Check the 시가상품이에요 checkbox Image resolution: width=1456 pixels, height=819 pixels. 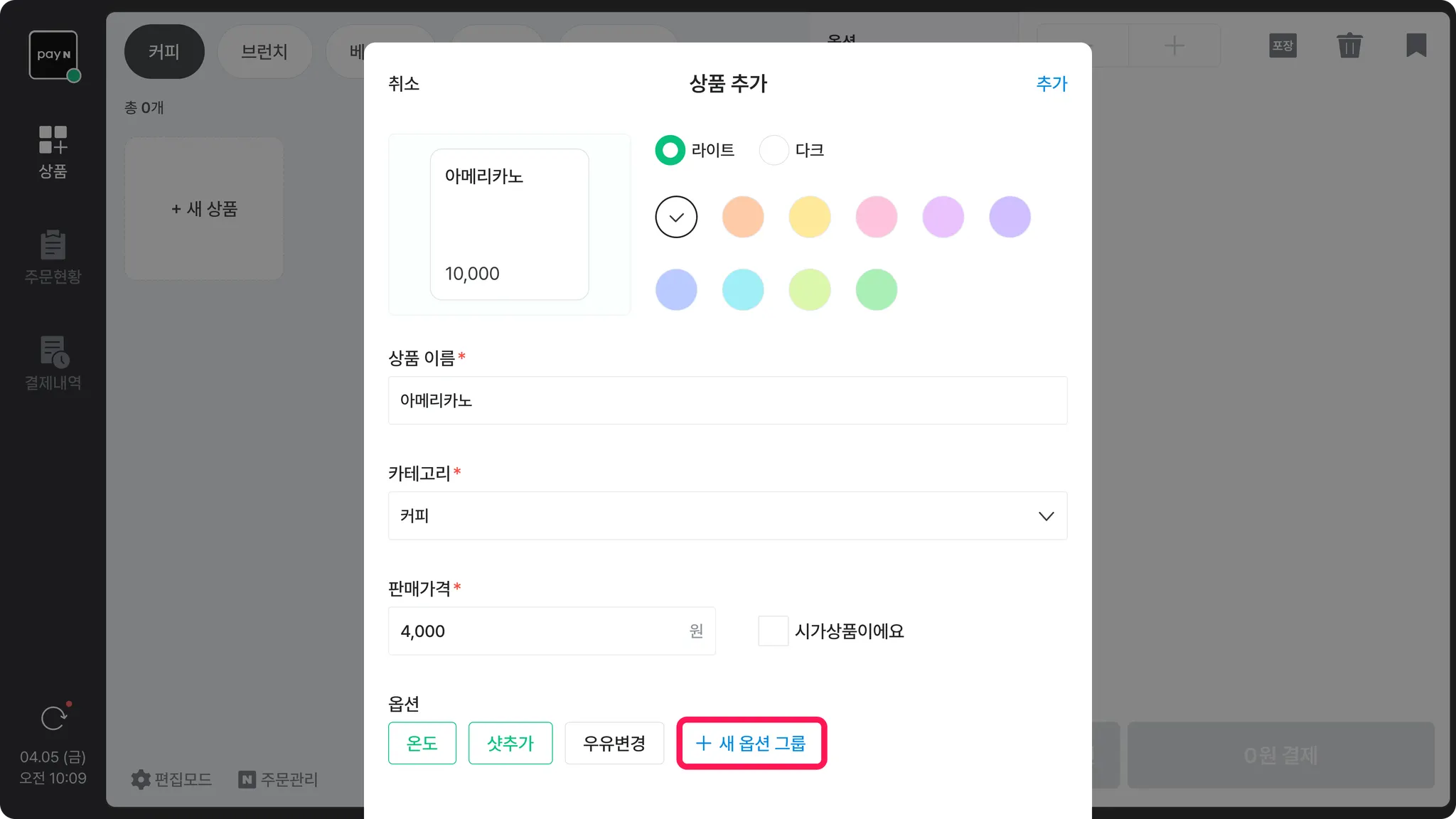[773, 631]
